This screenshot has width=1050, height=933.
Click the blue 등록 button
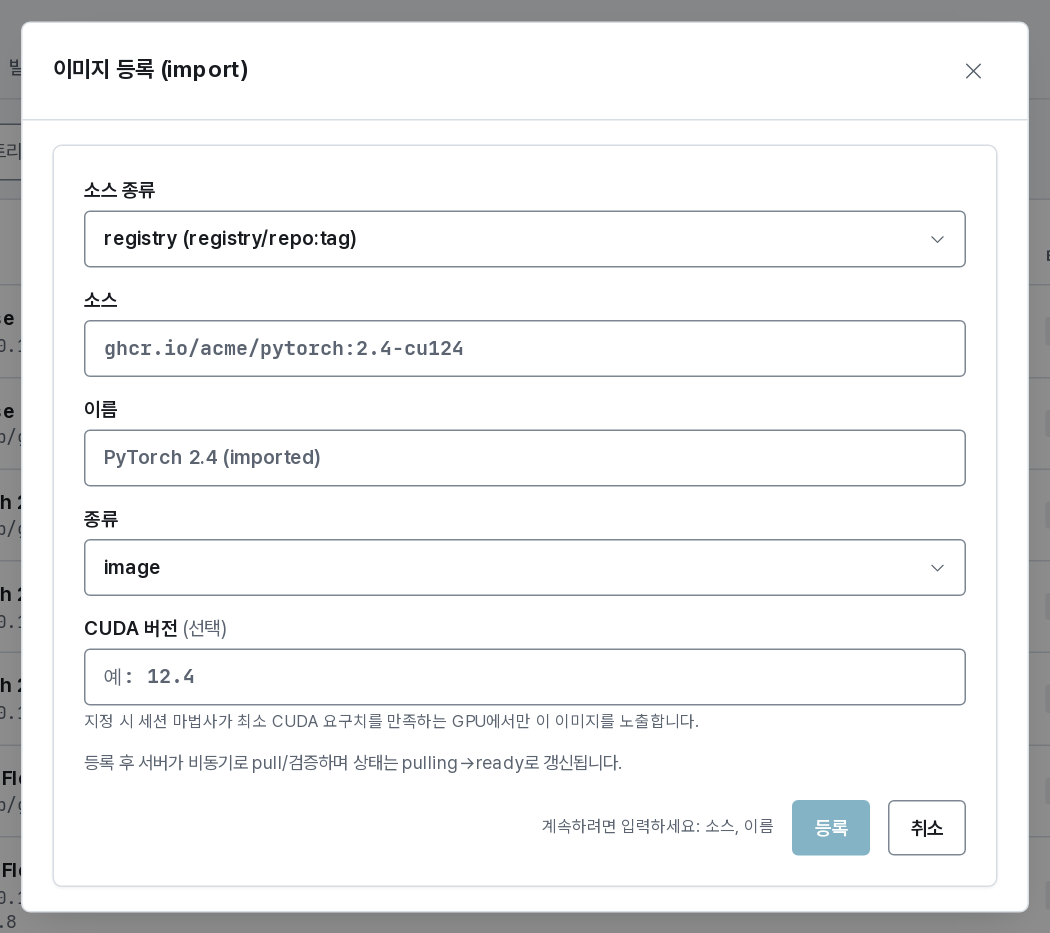[x=830, y=828]
